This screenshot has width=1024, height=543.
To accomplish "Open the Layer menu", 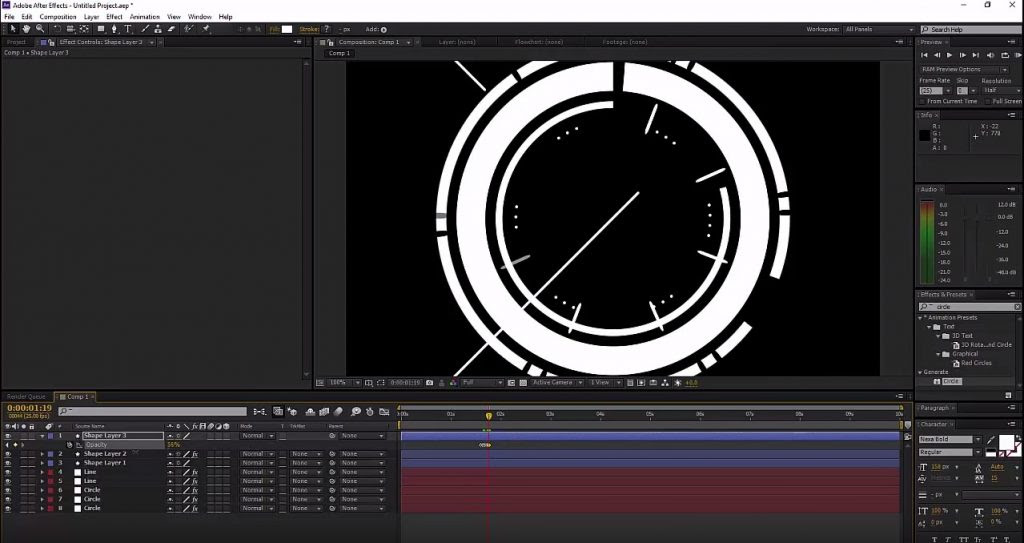I will (x=91, y=17).
